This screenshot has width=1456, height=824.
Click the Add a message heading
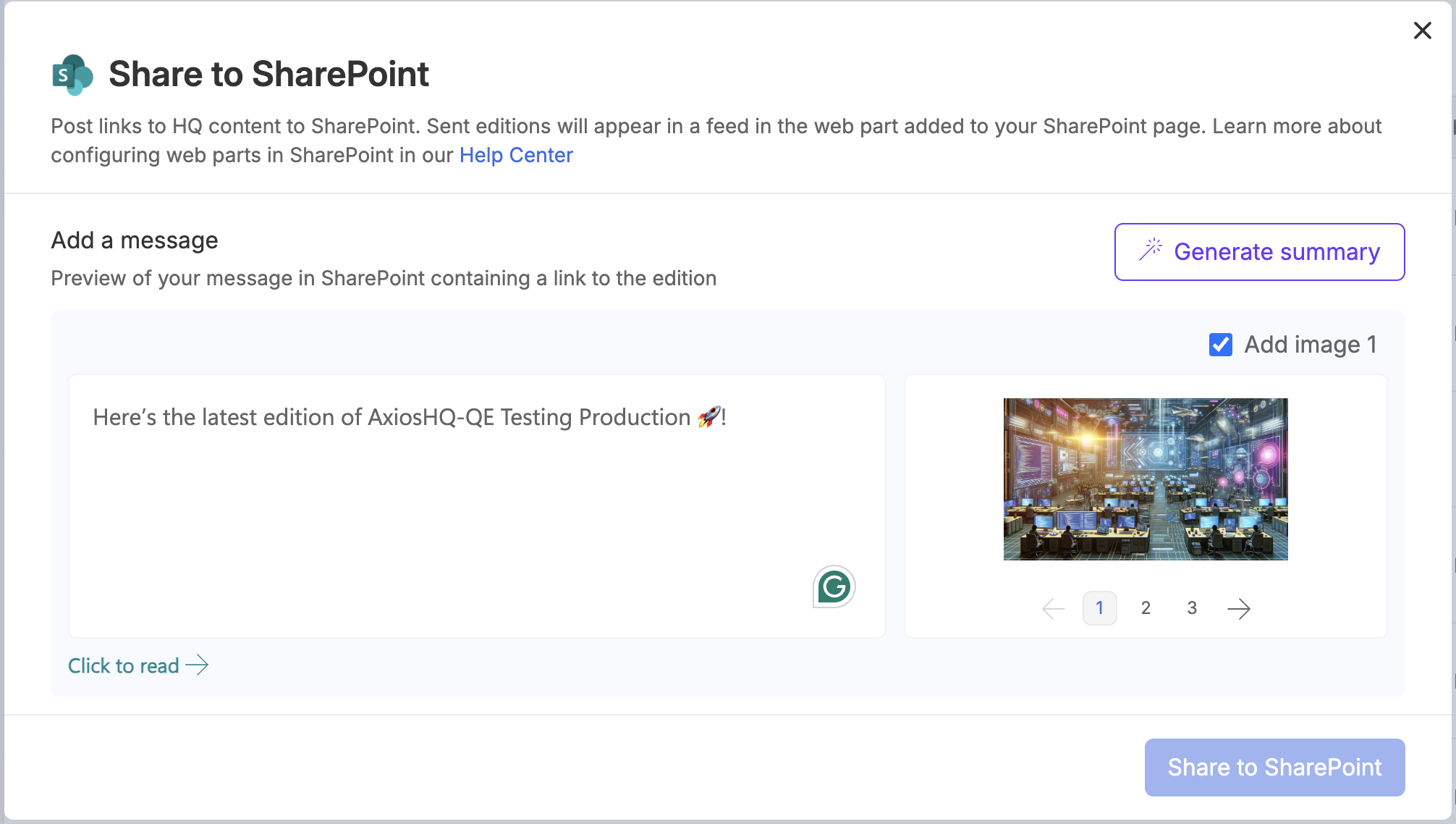click(135, 240)
